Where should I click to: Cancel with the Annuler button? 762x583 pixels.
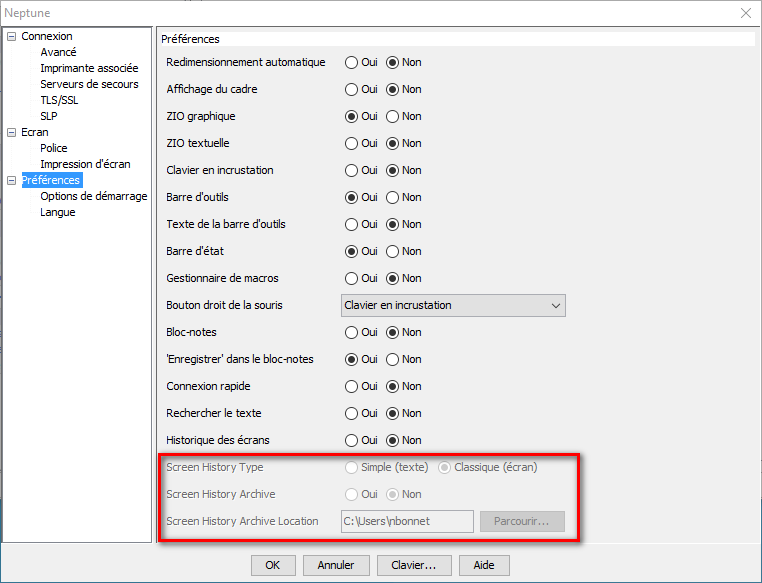point(336,566)
